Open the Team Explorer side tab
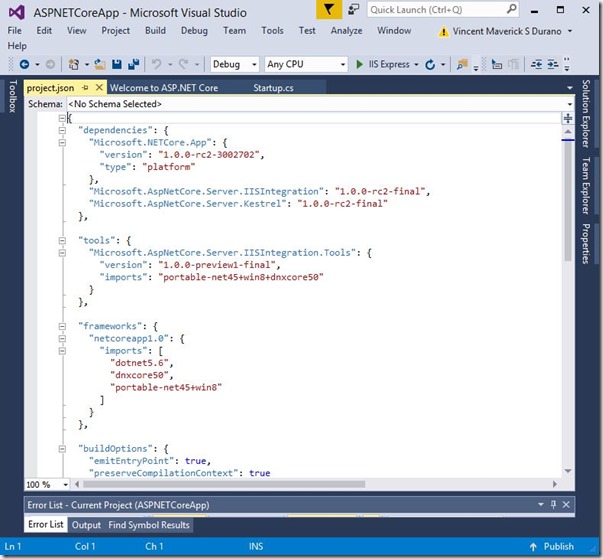This screenshot has height=559, width=603. pyautogui.click(x=586, y=186)
